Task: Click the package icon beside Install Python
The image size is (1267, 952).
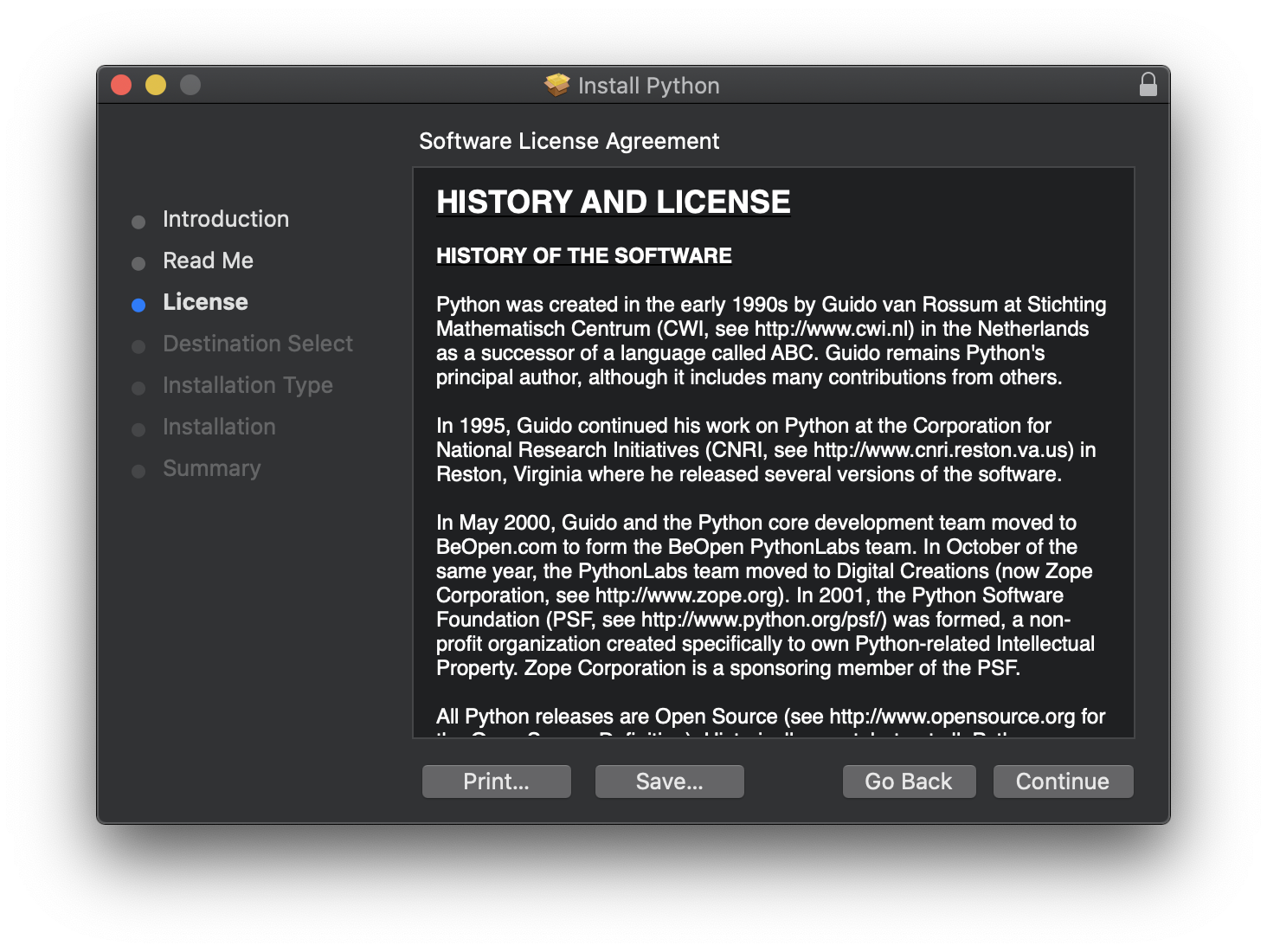Action: click(x=557, y=85)
